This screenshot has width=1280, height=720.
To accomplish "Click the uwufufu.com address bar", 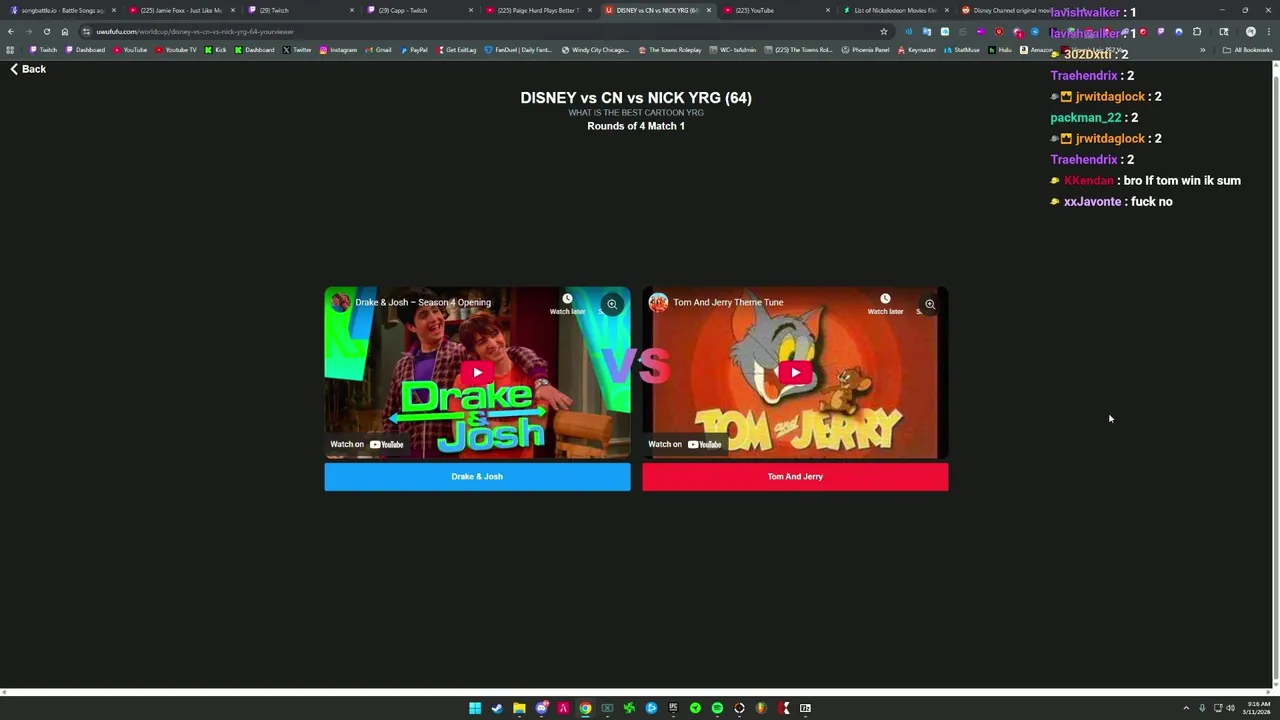I will 485,31.
